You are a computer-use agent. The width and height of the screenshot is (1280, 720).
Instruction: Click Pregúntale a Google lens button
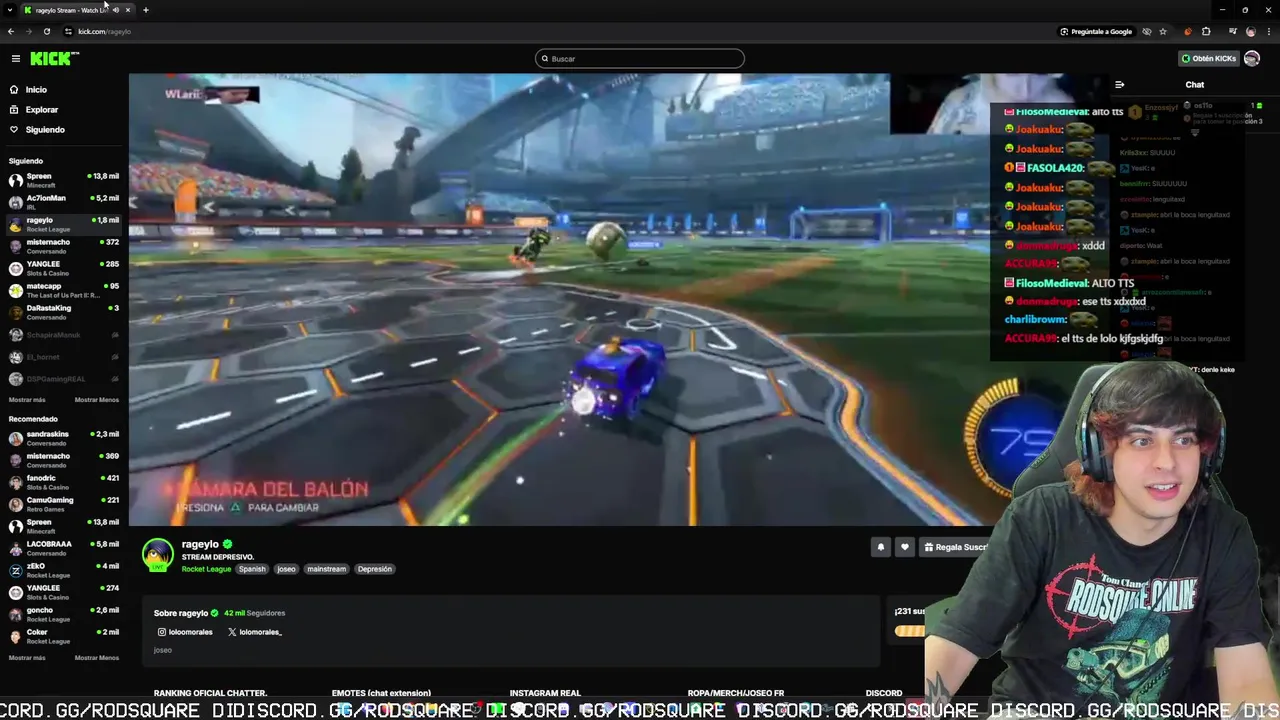pos(1097,32)
